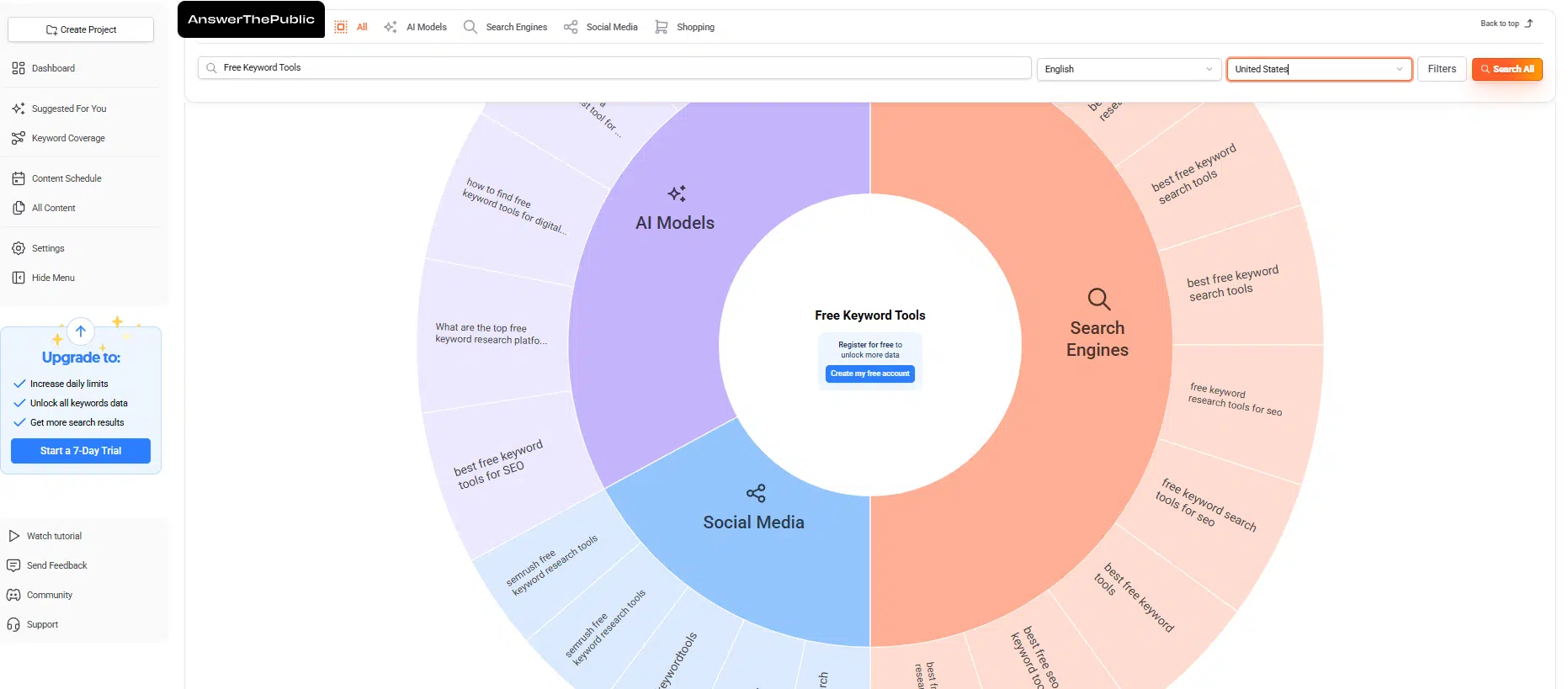
Task: Click 'What are the top free keyword research platfo...' segment
Action: click(x=491, y=334)
